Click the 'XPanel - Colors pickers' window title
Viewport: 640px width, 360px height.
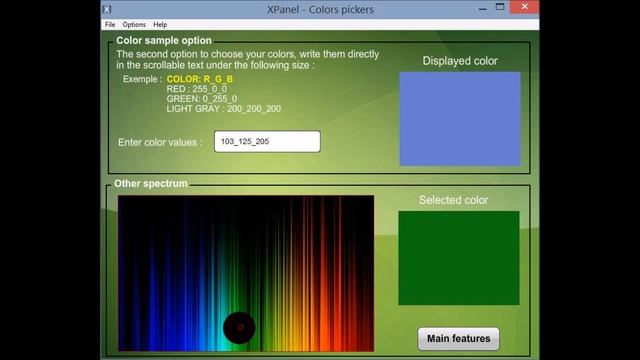point(320,9)
